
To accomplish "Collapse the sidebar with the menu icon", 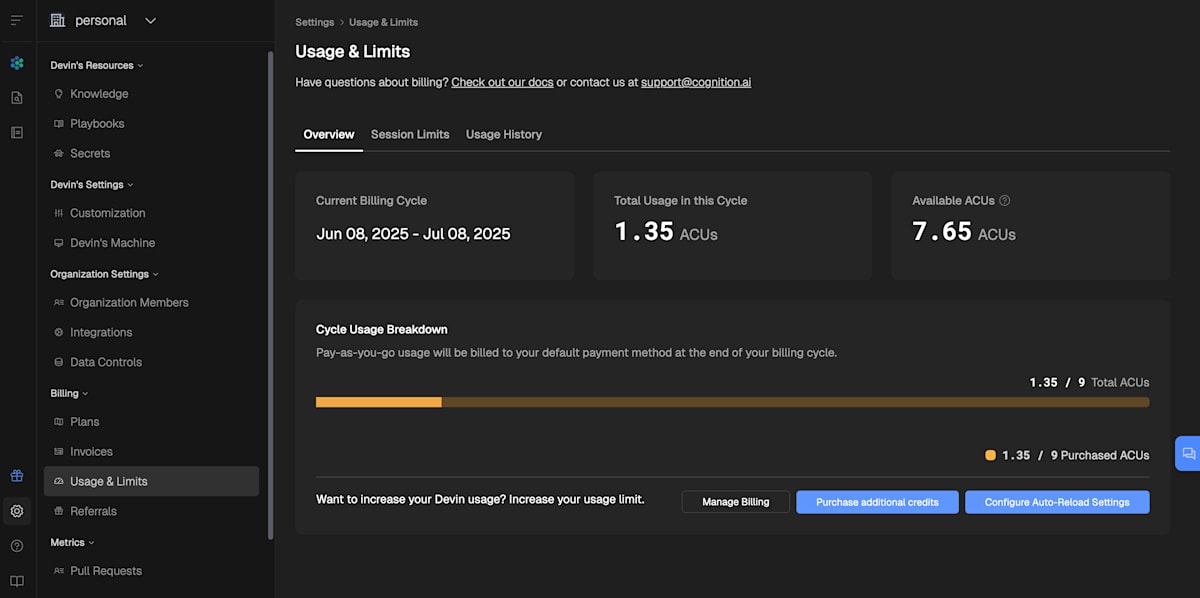I will [16, 20].
